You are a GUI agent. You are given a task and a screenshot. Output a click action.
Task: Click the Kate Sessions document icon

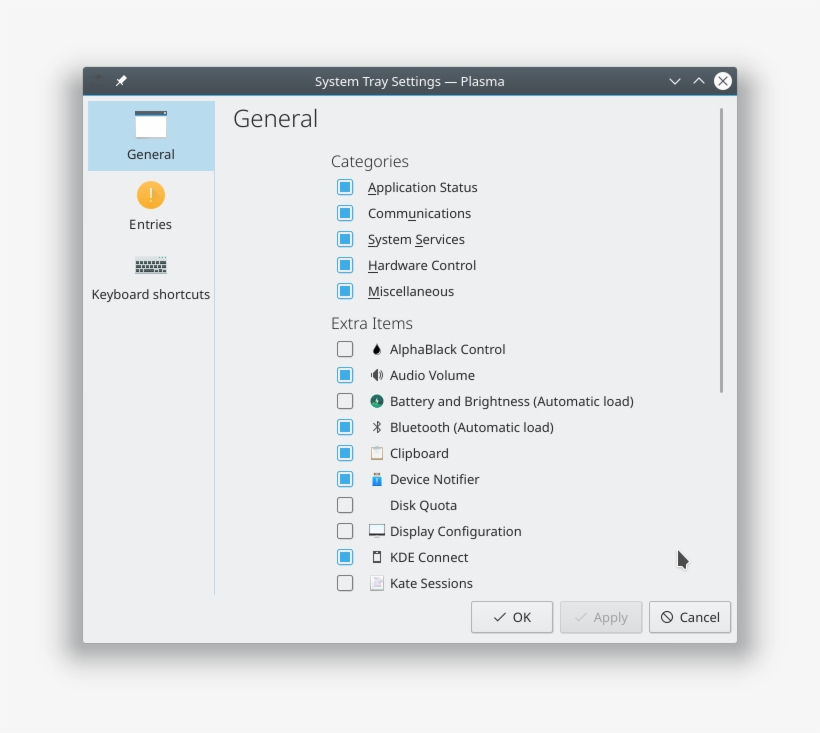coord(377,583)
